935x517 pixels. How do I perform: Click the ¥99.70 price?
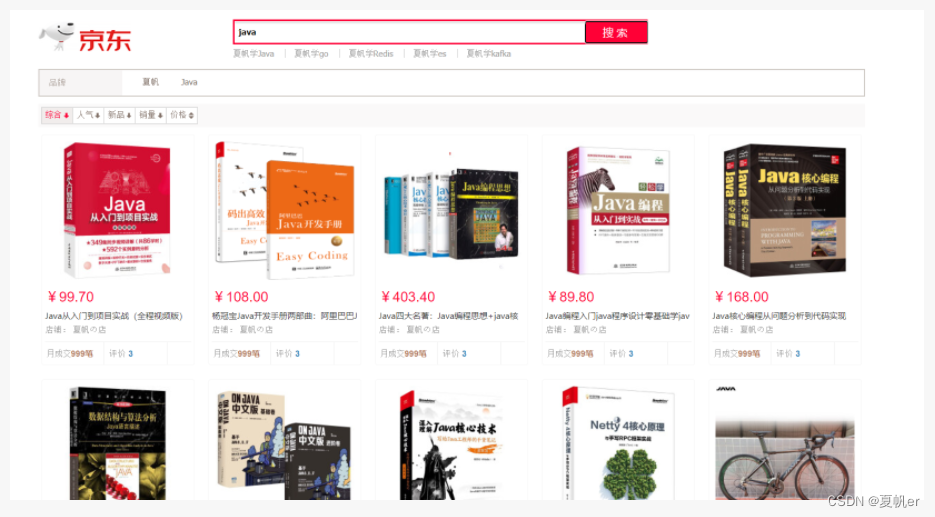[70, 297]
